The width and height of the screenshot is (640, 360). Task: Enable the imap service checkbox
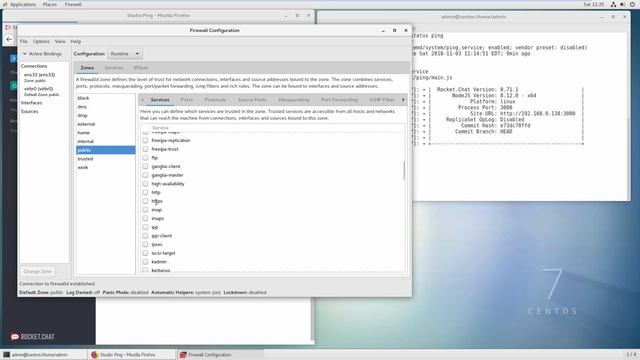(145, 210)
